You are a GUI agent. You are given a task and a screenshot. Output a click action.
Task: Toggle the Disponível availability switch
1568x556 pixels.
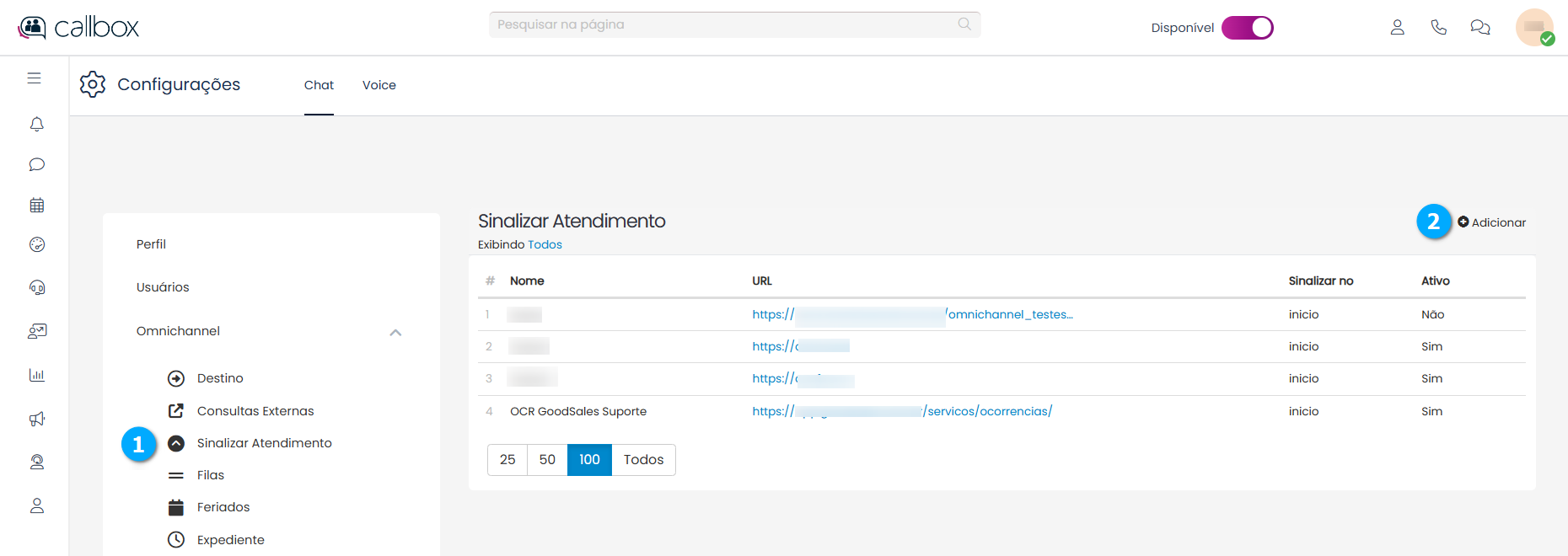(x=1247, y=28)
